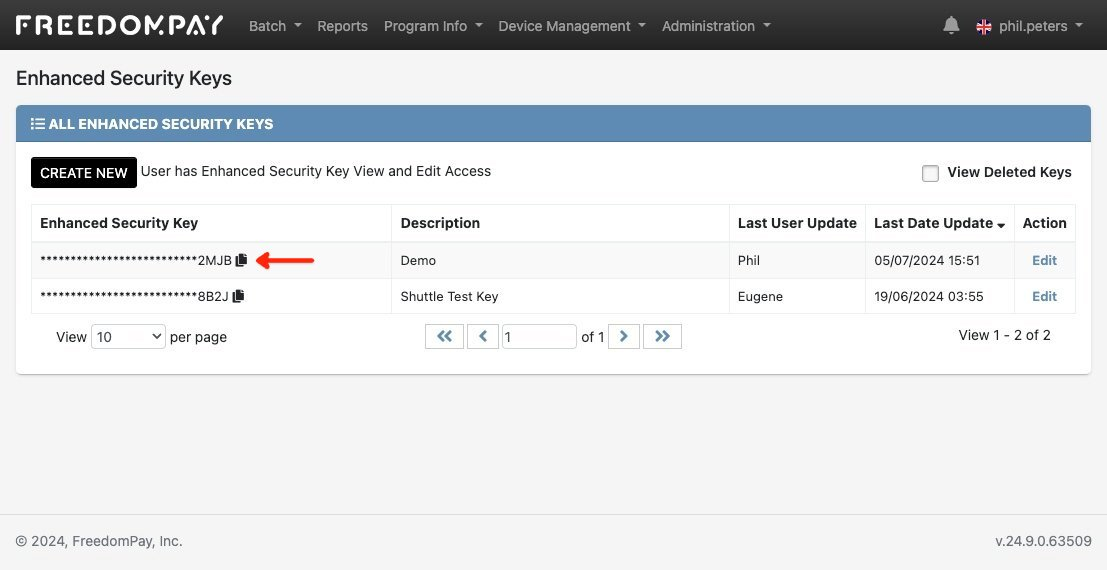Copy the Shuttle Test Key ending 8B2J
This screenshot has width=1107, height=570.
pos(239,296)
